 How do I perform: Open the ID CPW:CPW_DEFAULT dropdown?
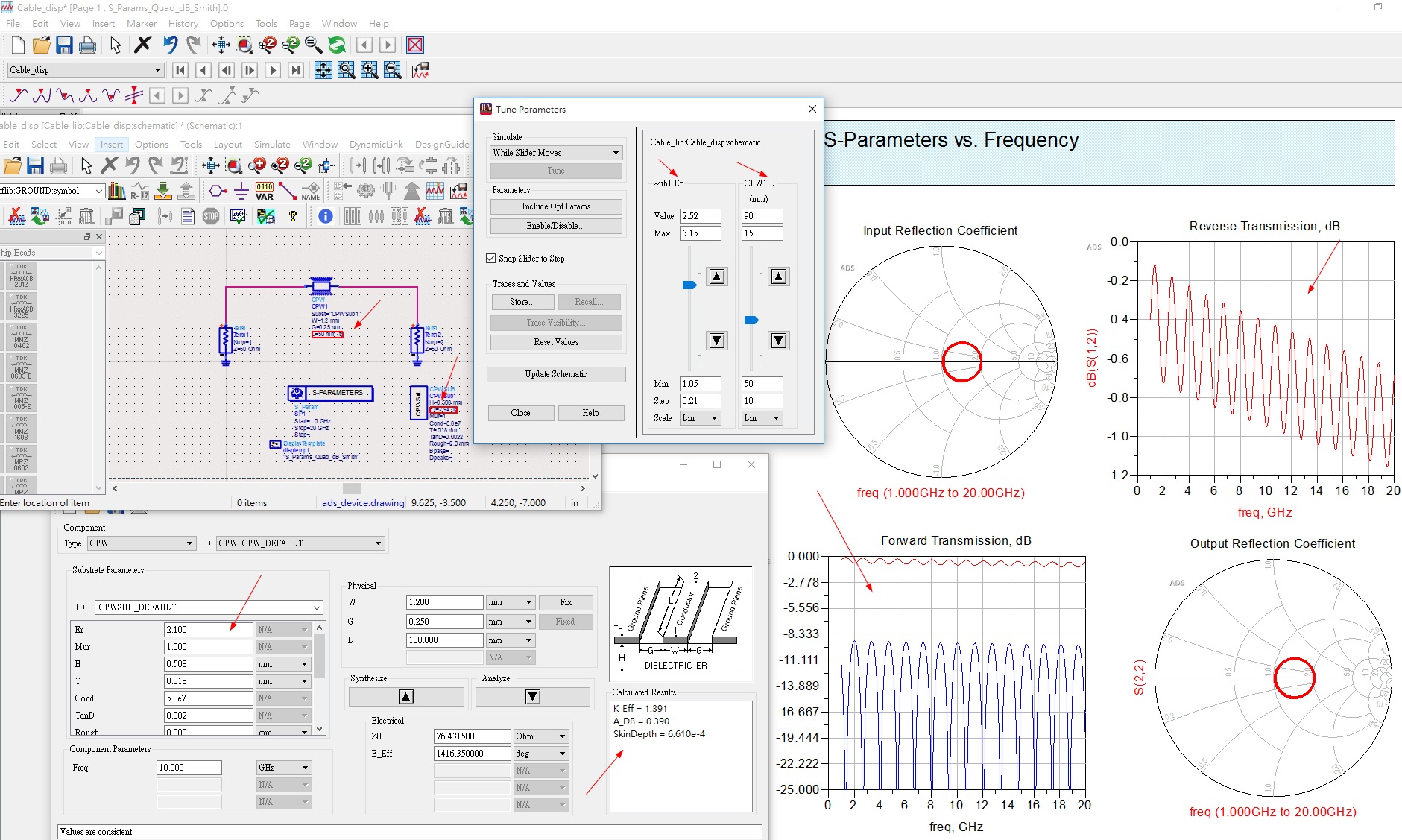300,543
